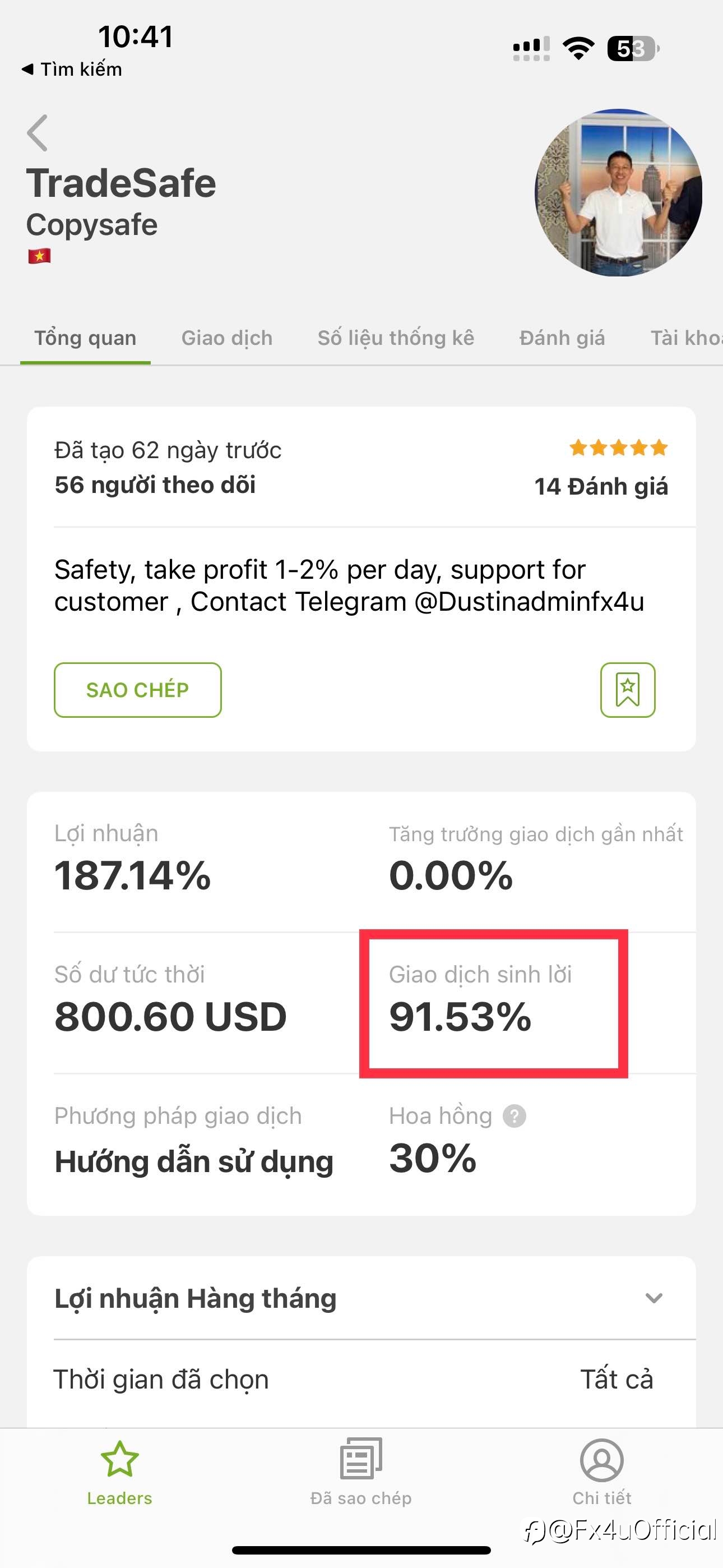Return to Tìm kiếm via status bar

click(x=72, y=70)
